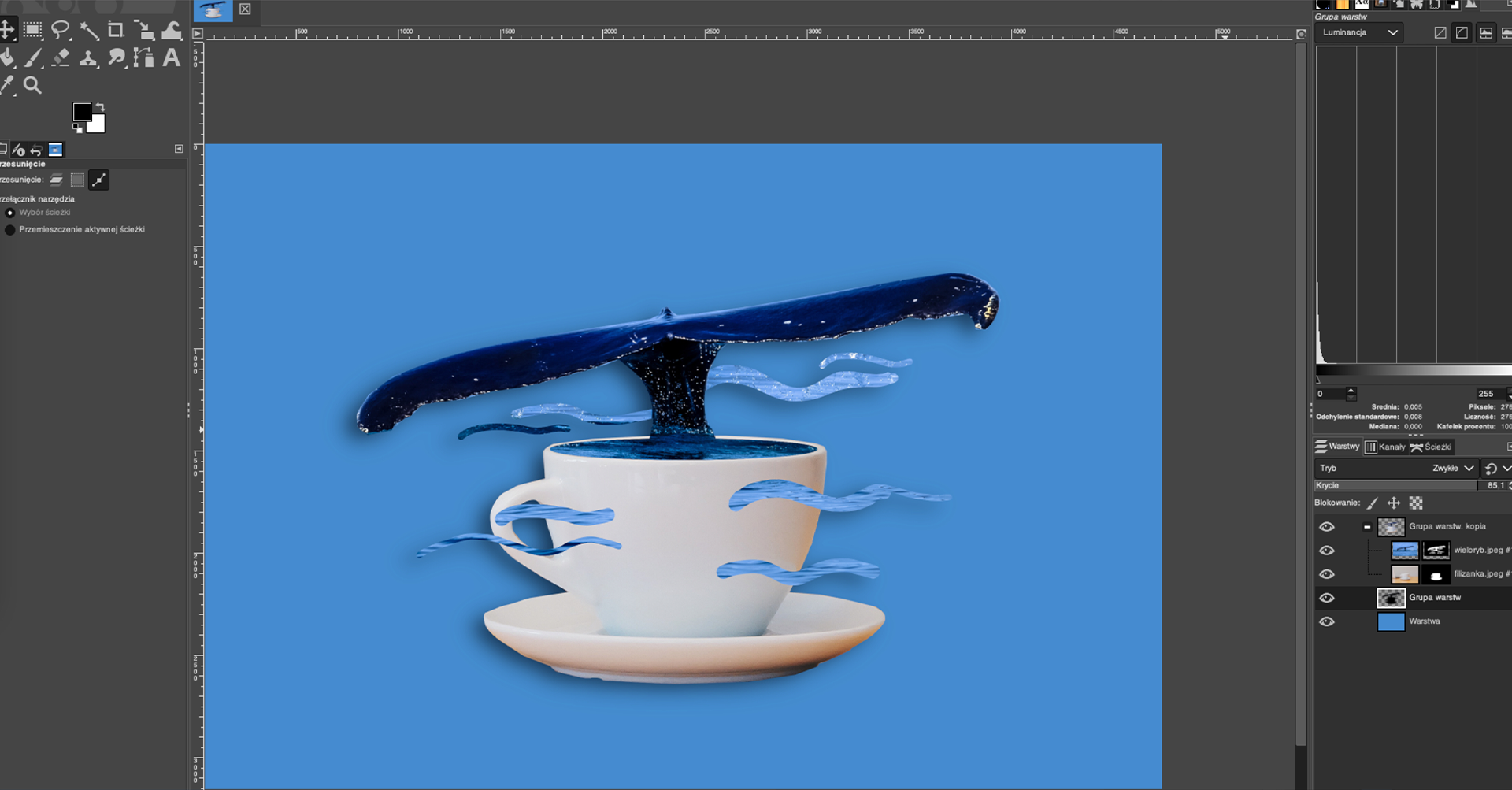Click the canvas vertical scrollbar
This screenshot has height=790, width=1512.
pos(1301,394)
